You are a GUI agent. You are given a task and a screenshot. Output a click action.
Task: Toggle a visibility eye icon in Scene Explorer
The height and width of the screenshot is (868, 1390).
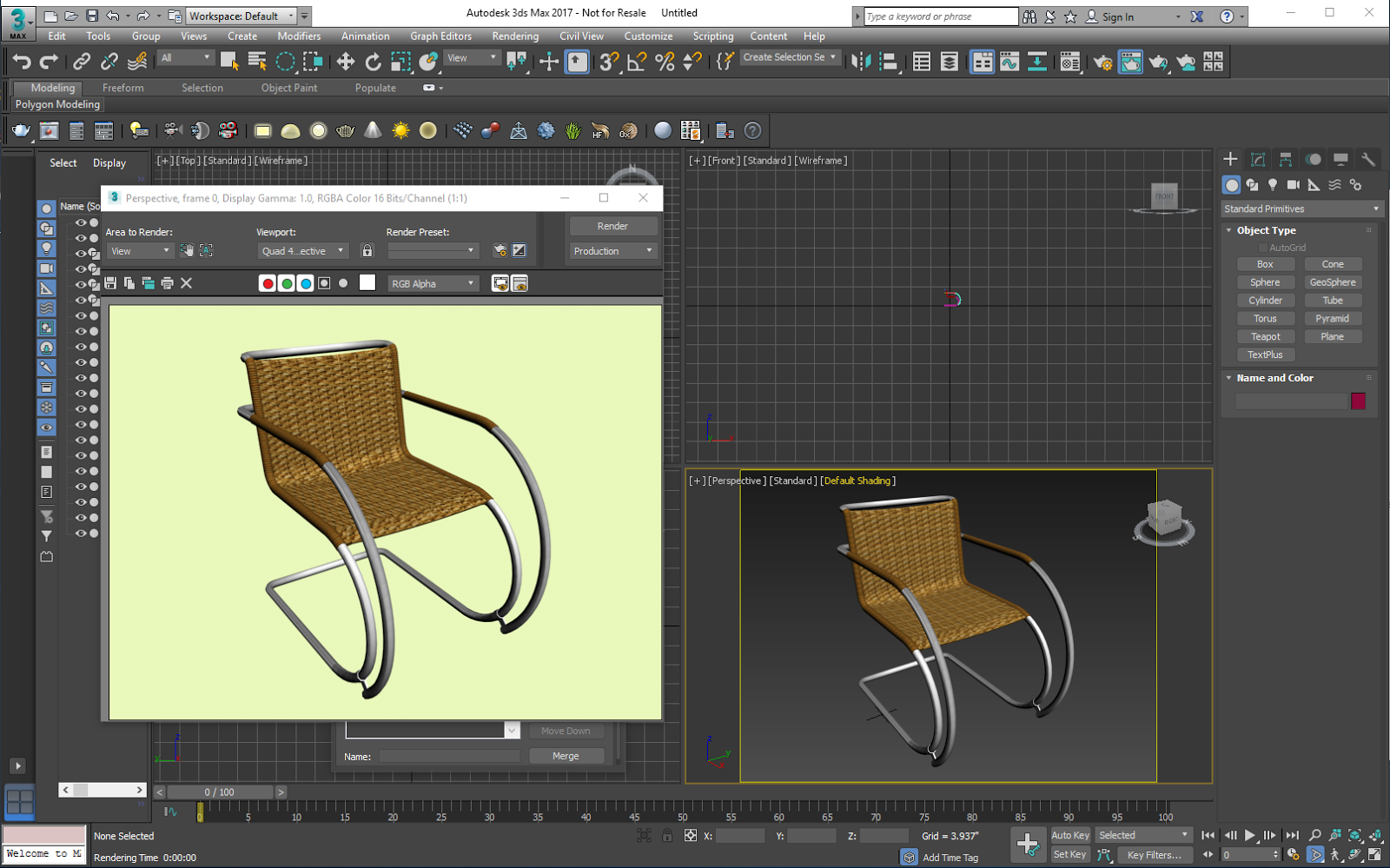[79, 222]
